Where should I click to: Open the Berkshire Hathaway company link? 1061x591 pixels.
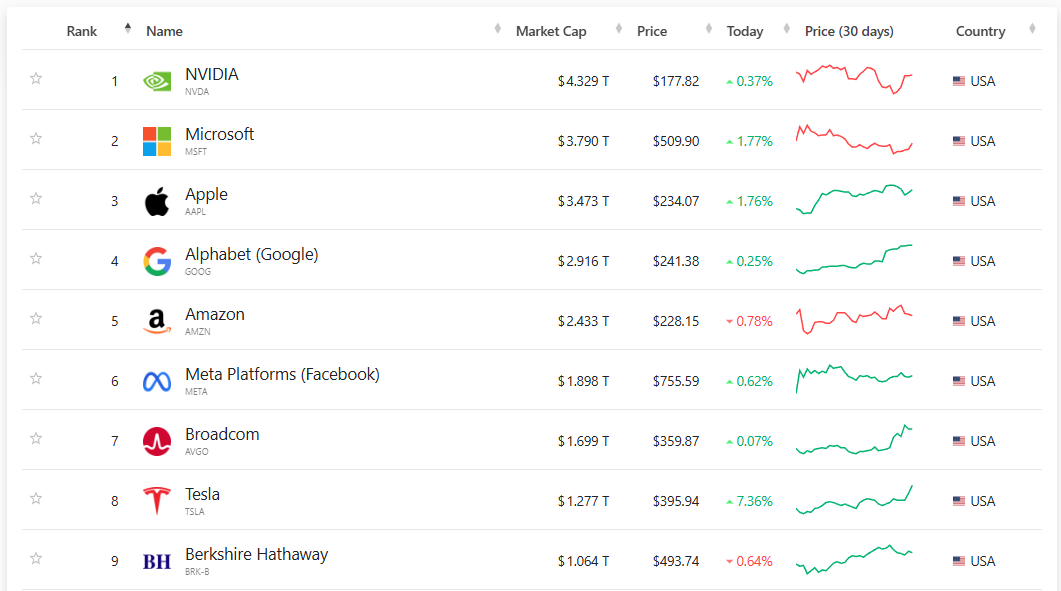click(256, 555)
